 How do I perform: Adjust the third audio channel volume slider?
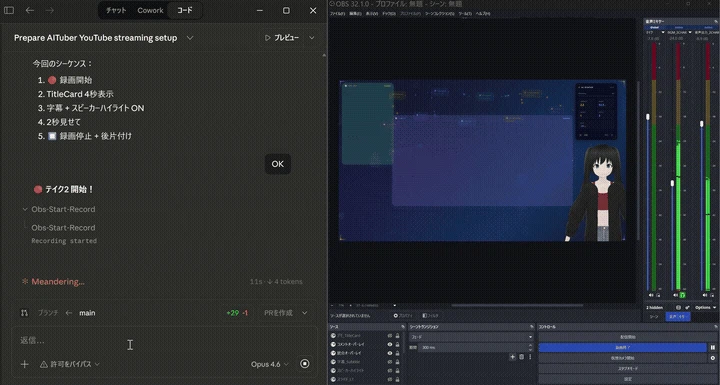click(702, 124)
